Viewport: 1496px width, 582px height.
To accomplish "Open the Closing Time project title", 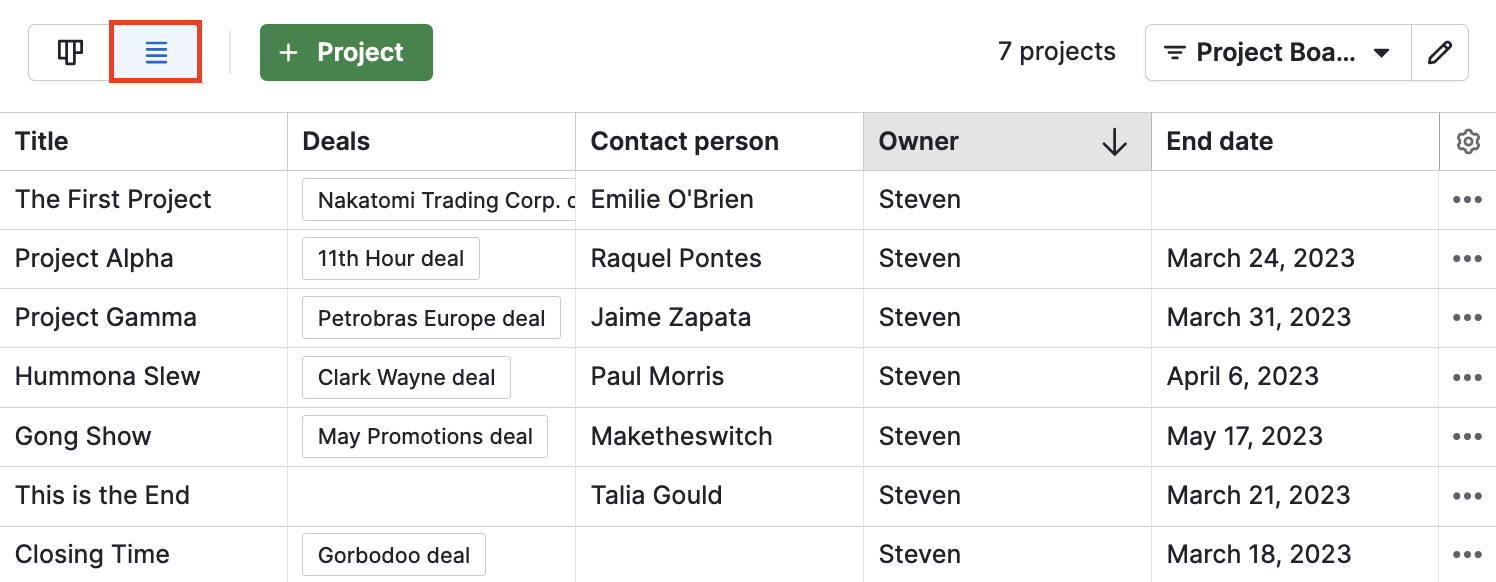I will pyautogui.click(x=92, y=555).
